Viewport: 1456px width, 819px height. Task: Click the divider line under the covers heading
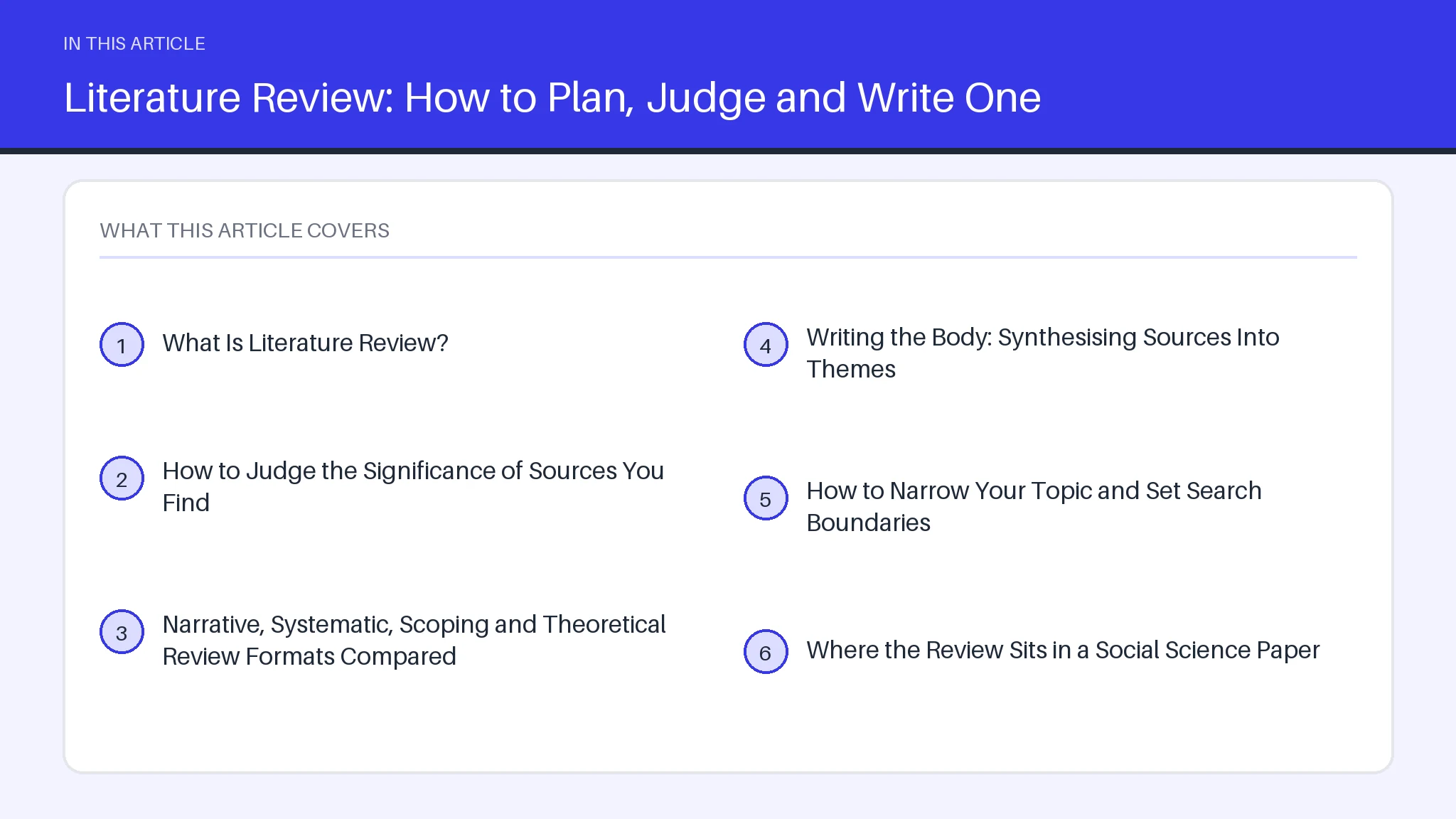[x=728, y=257]
